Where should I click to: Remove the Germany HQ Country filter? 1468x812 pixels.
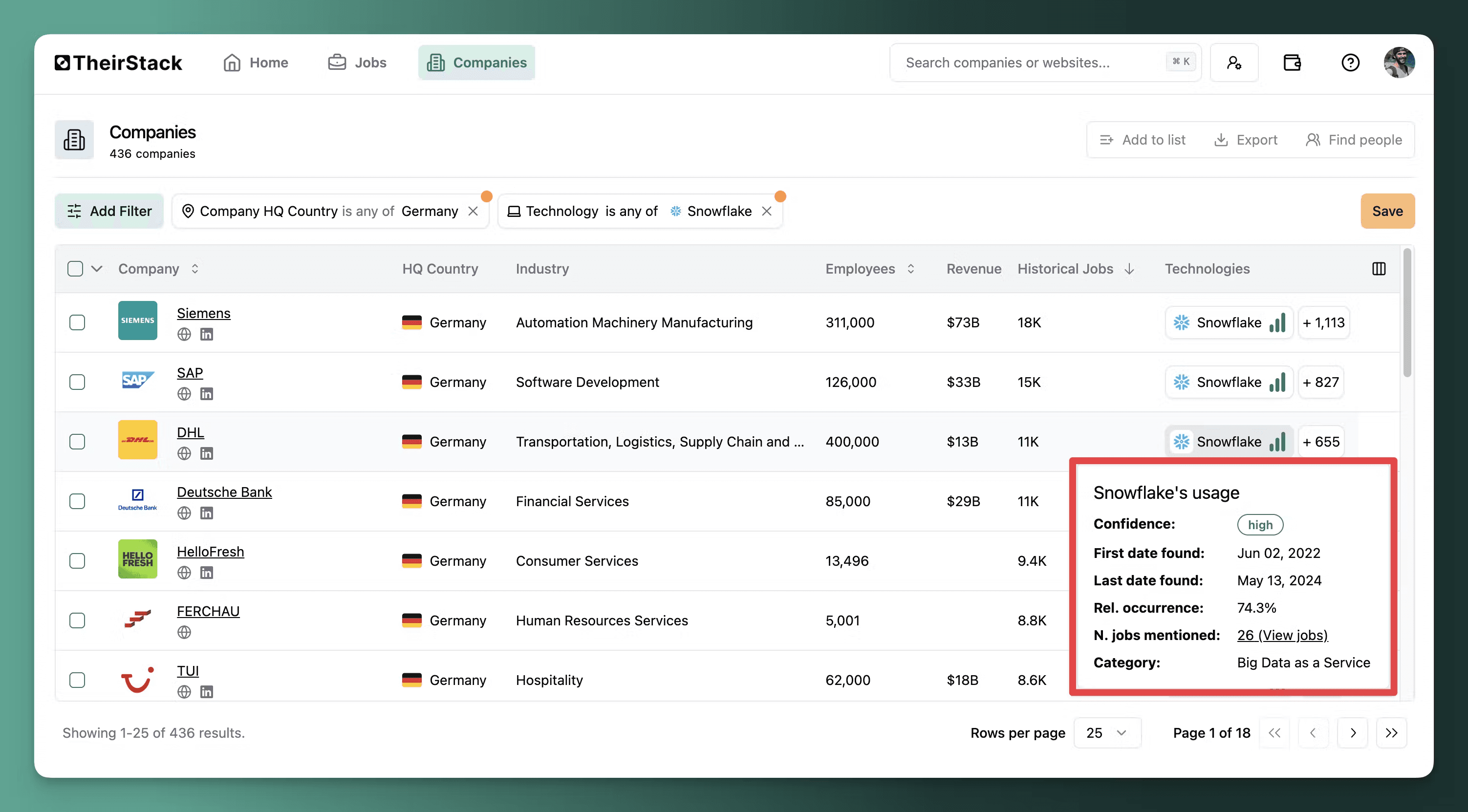pos(473,212)
